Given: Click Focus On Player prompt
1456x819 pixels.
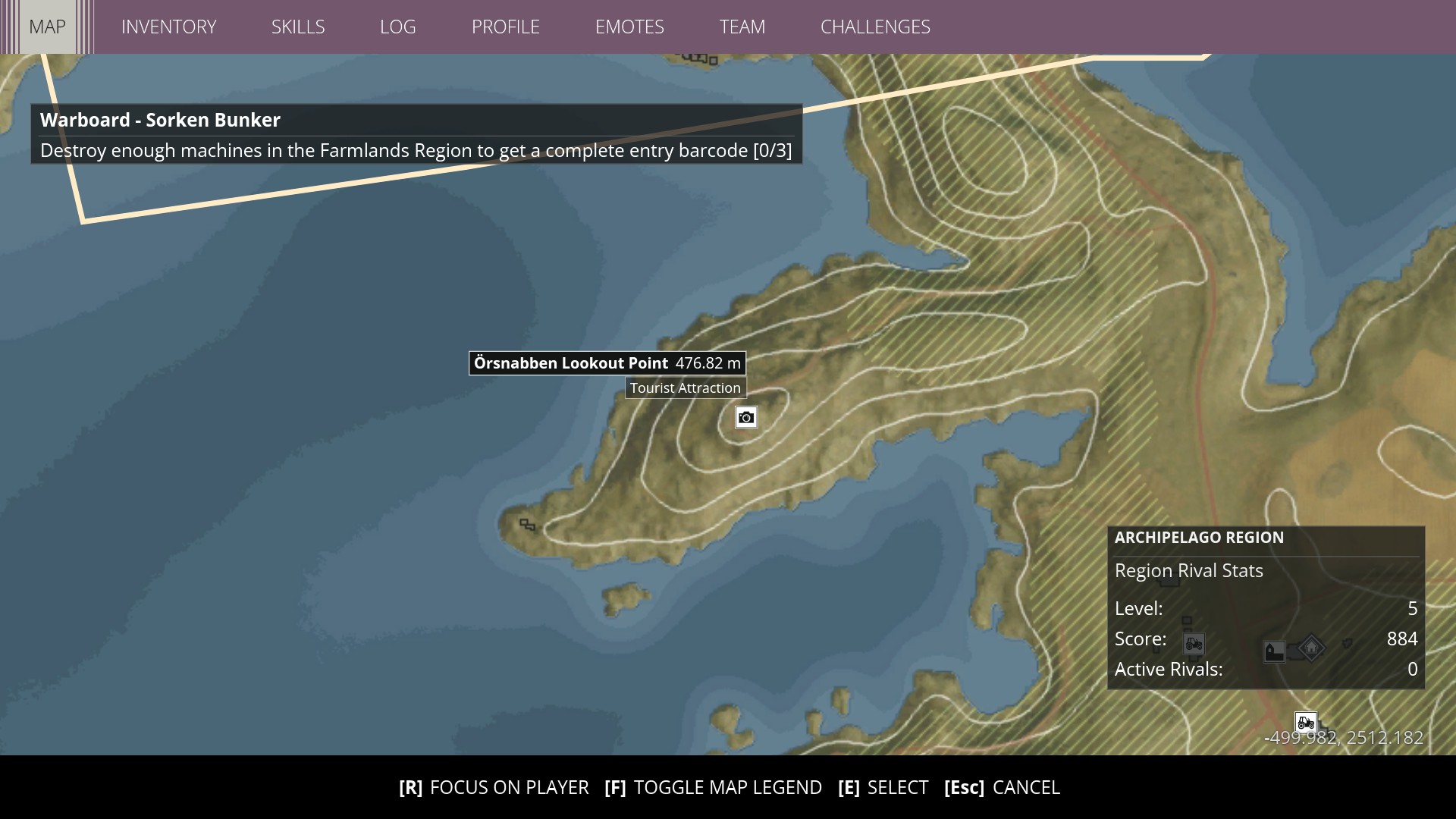Looking at the screenshot, I should click(494, 787).
